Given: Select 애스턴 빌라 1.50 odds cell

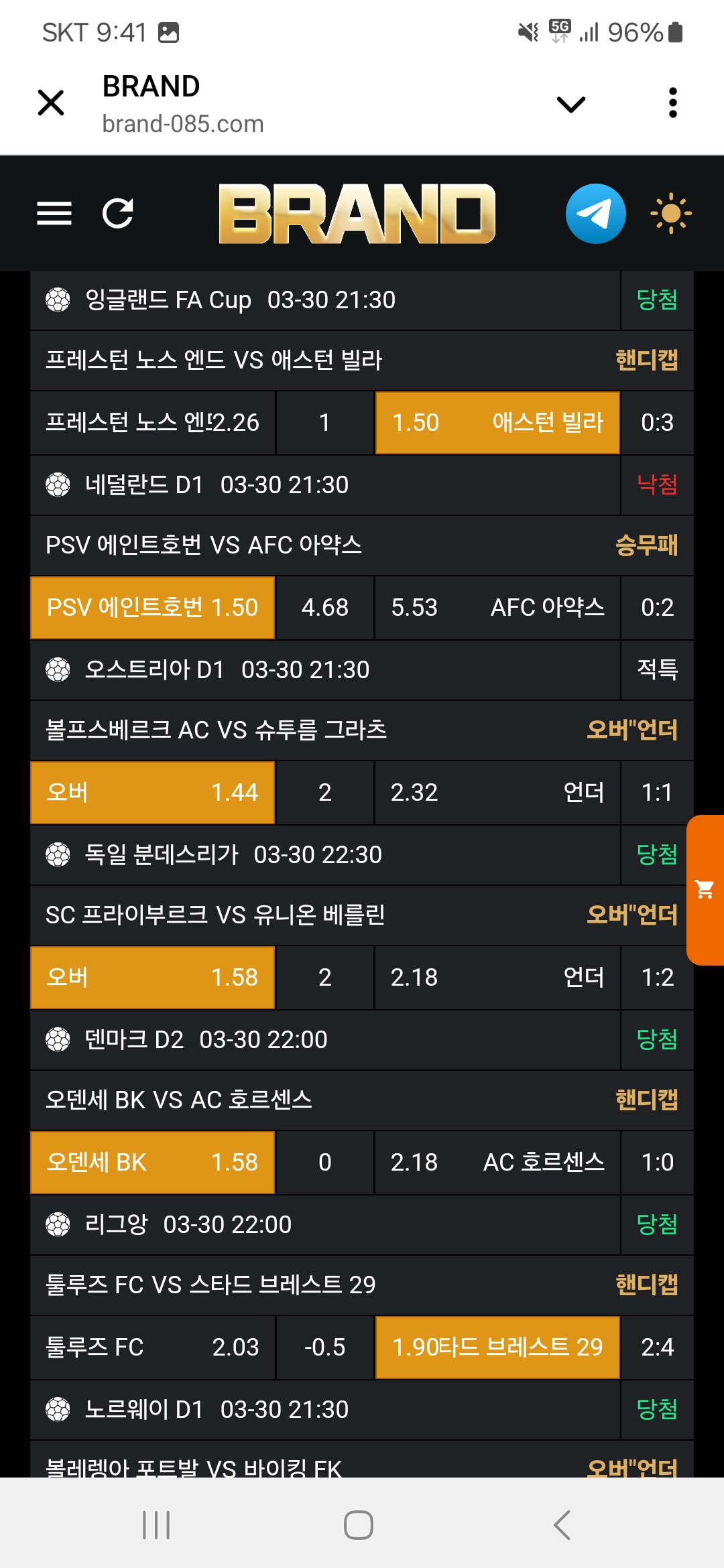Looking at the screenshot, I should point(497,423).
